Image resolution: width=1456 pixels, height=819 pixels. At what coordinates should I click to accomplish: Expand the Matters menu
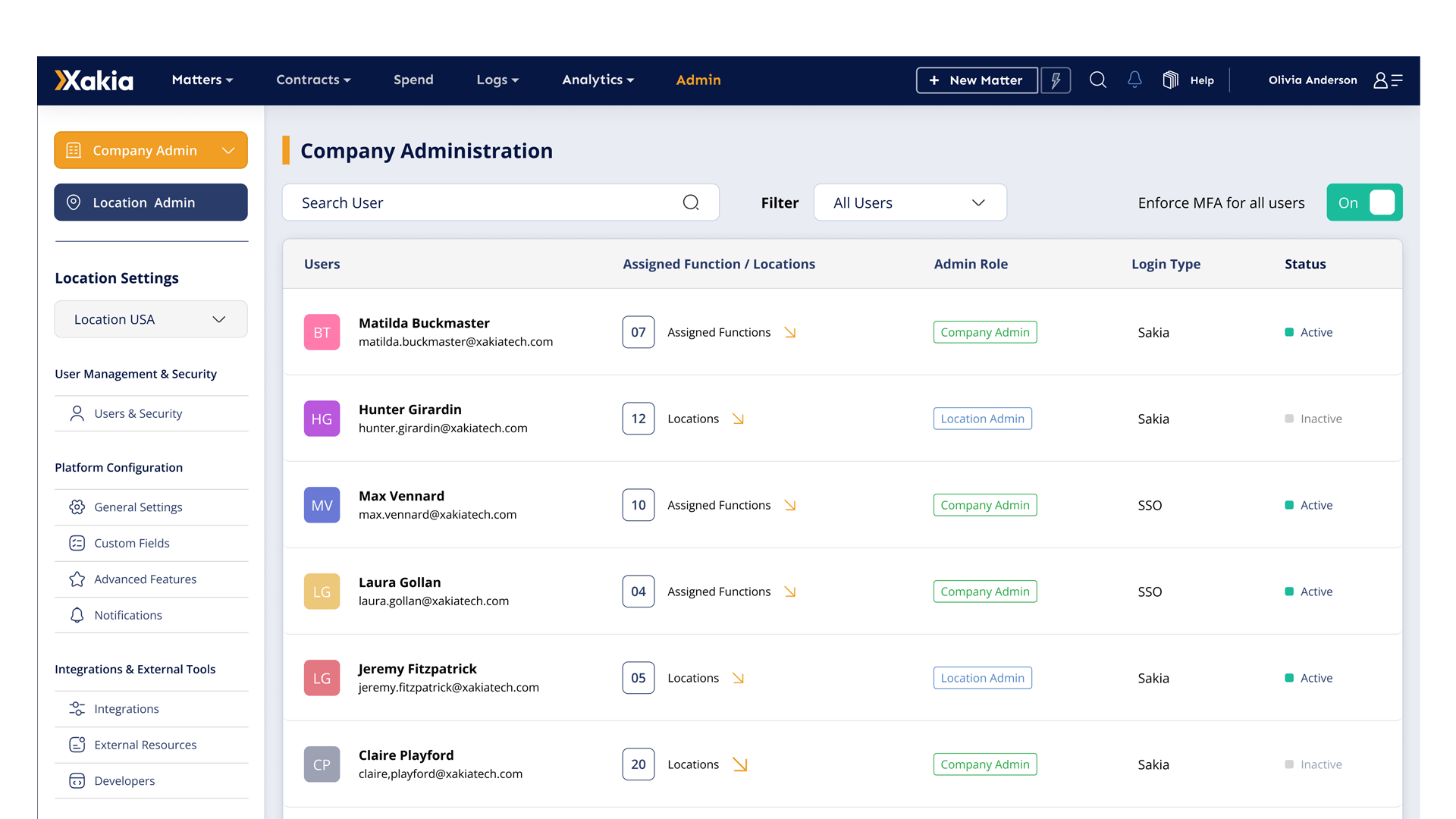click(x=202, y=80)
